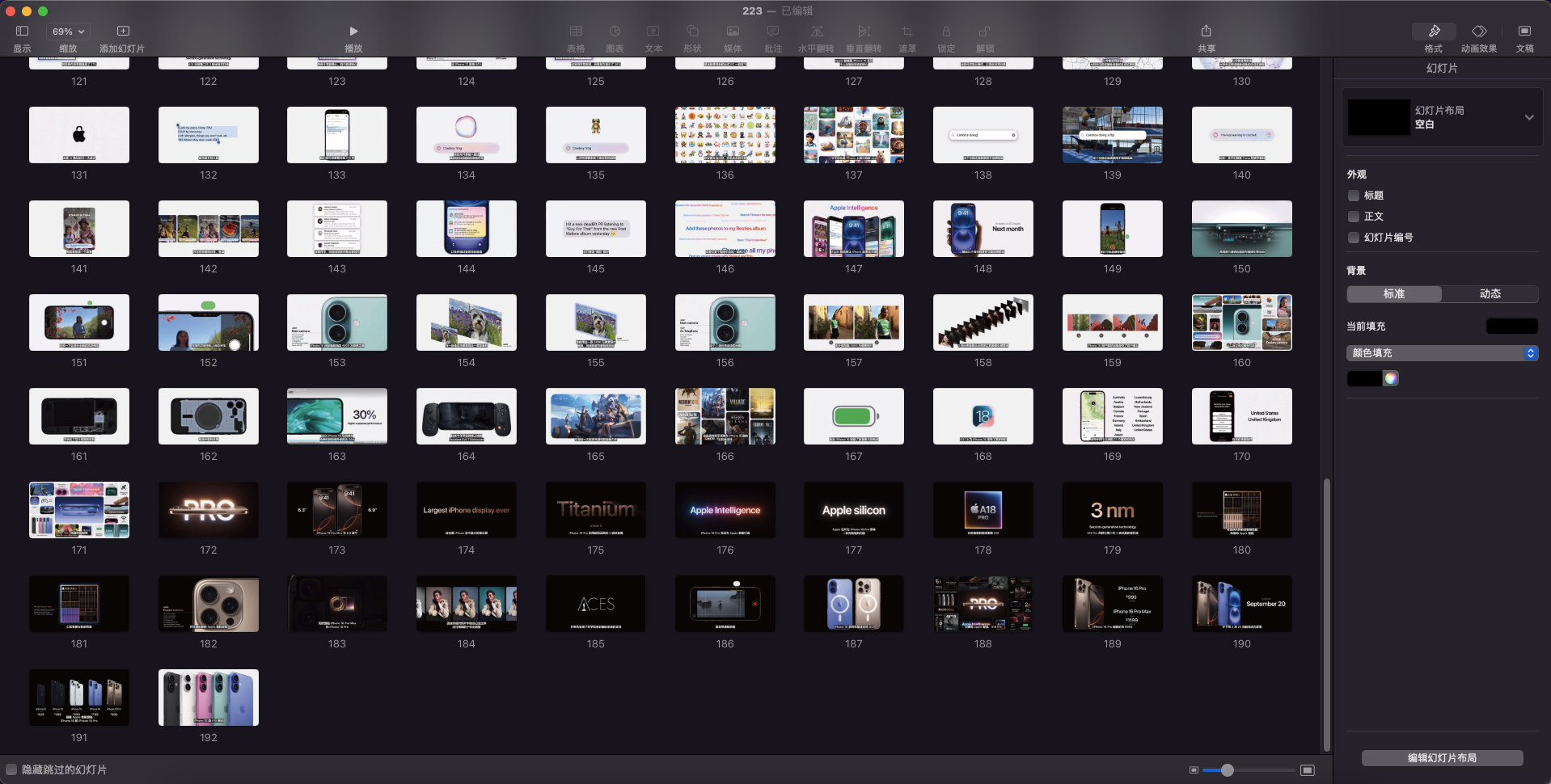
Task: Select the 动态 background segment
Action: (x=1490, y=294)
